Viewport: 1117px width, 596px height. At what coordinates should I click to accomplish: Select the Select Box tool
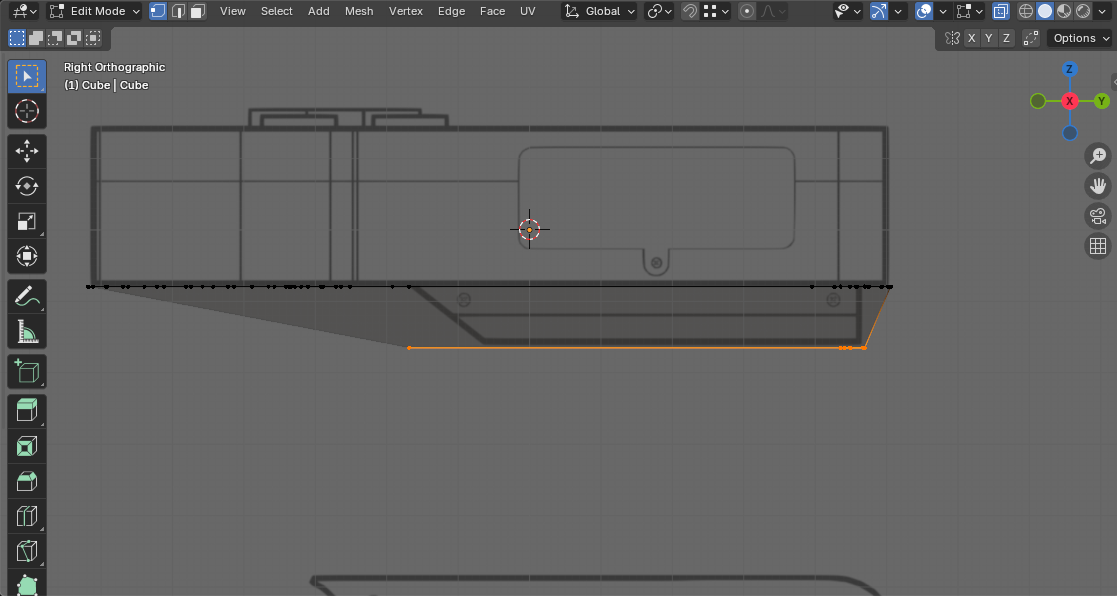[26, 76]
